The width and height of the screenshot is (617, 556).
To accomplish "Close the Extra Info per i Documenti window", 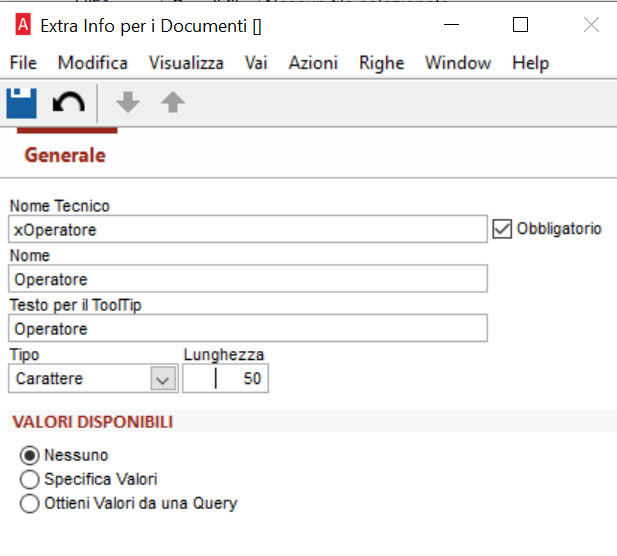I will click(591, 25).
